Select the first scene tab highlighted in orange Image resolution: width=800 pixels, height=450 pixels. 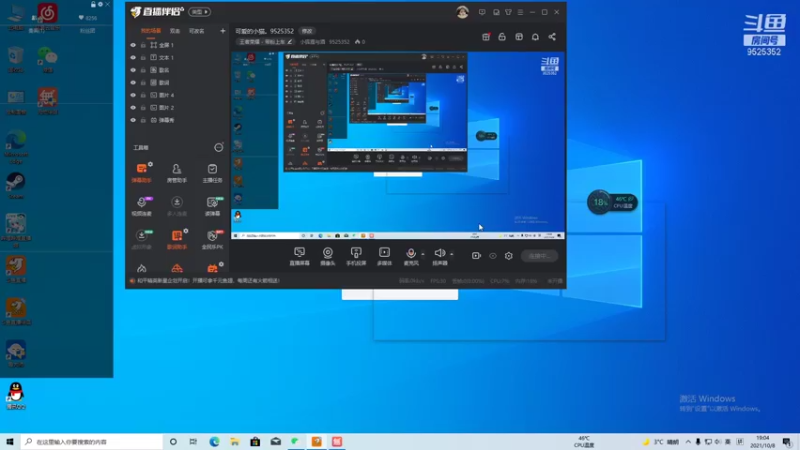point(151,31)
